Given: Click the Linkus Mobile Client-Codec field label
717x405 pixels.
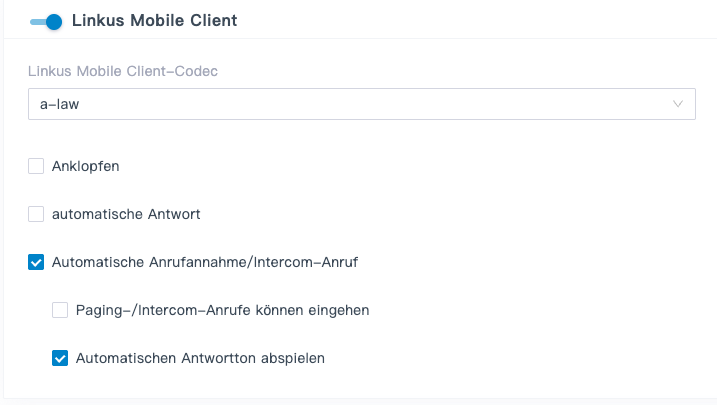Looking at the screenshot, I should point(123,71).
